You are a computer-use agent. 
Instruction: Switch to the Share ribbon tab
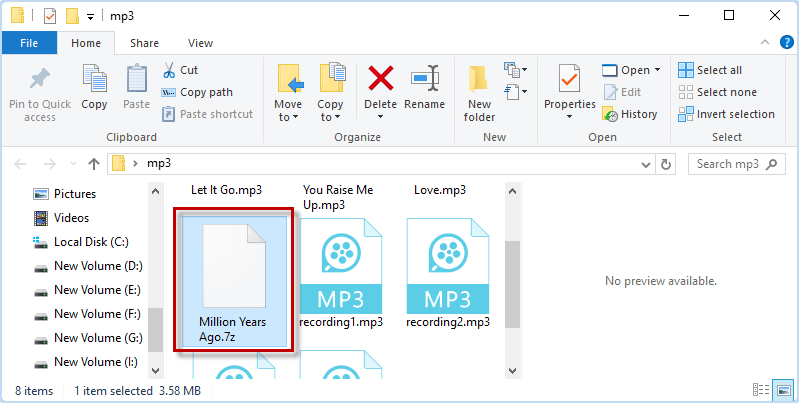coord(144,43)
